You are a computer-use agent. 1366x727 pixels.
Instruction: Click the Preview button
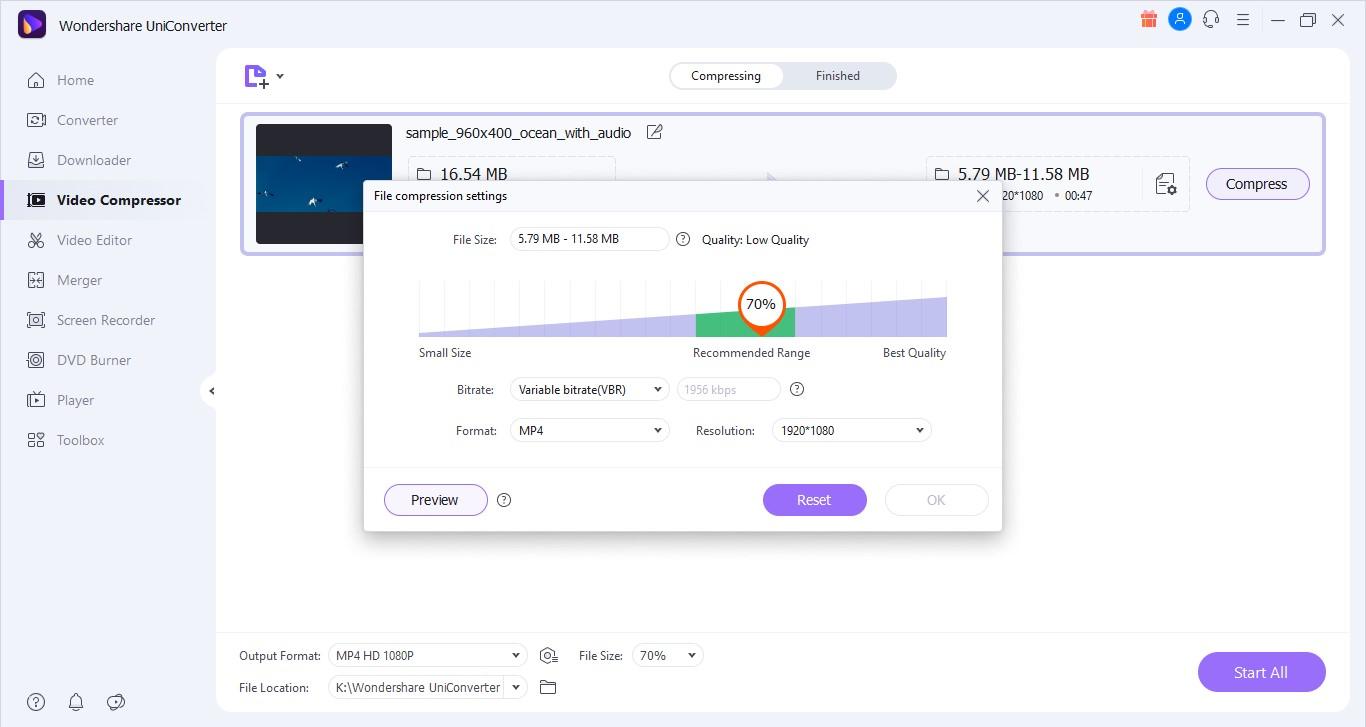435,500
